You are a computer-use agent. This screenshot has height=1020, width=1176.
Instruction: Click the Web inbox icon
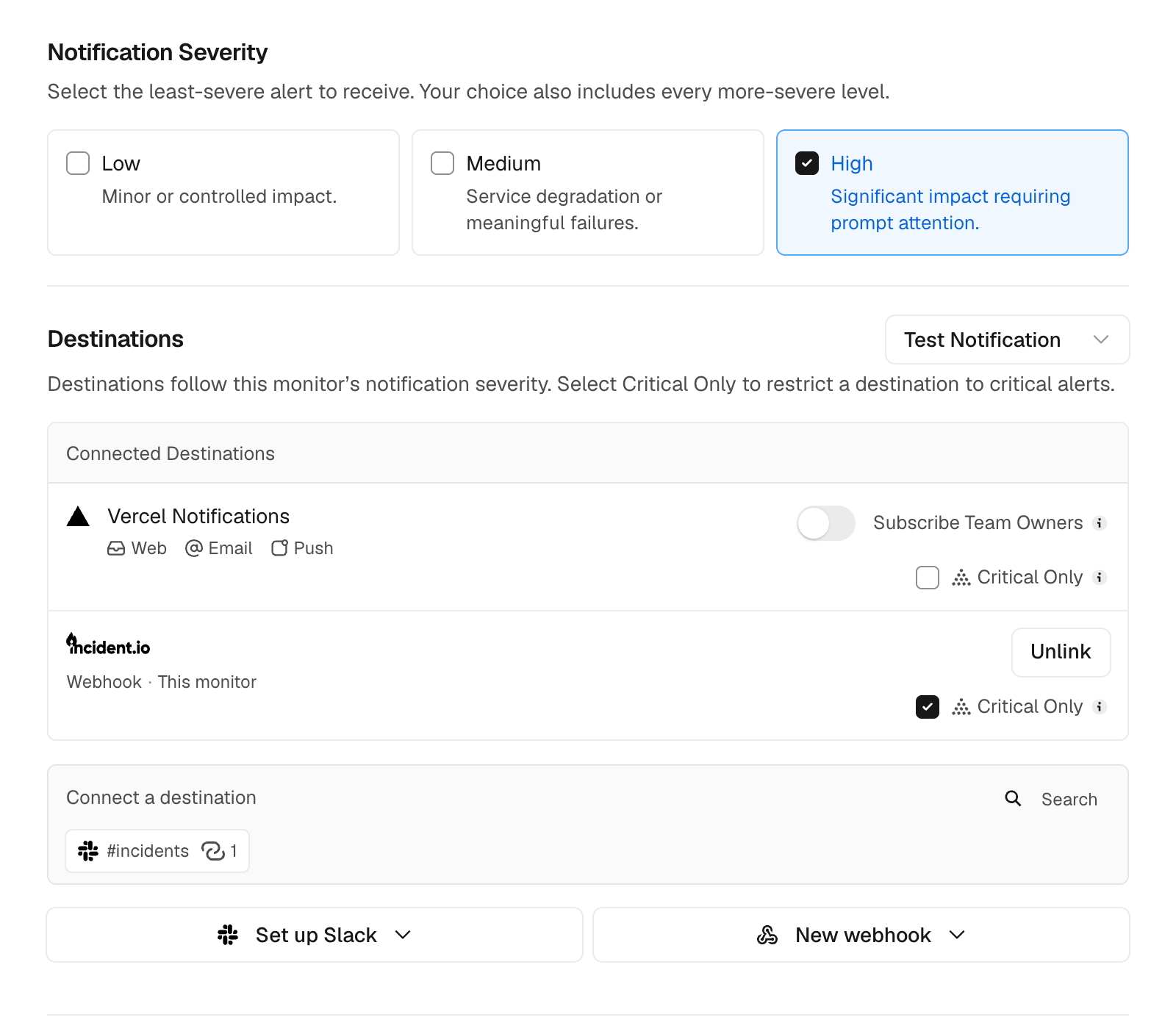116,548
